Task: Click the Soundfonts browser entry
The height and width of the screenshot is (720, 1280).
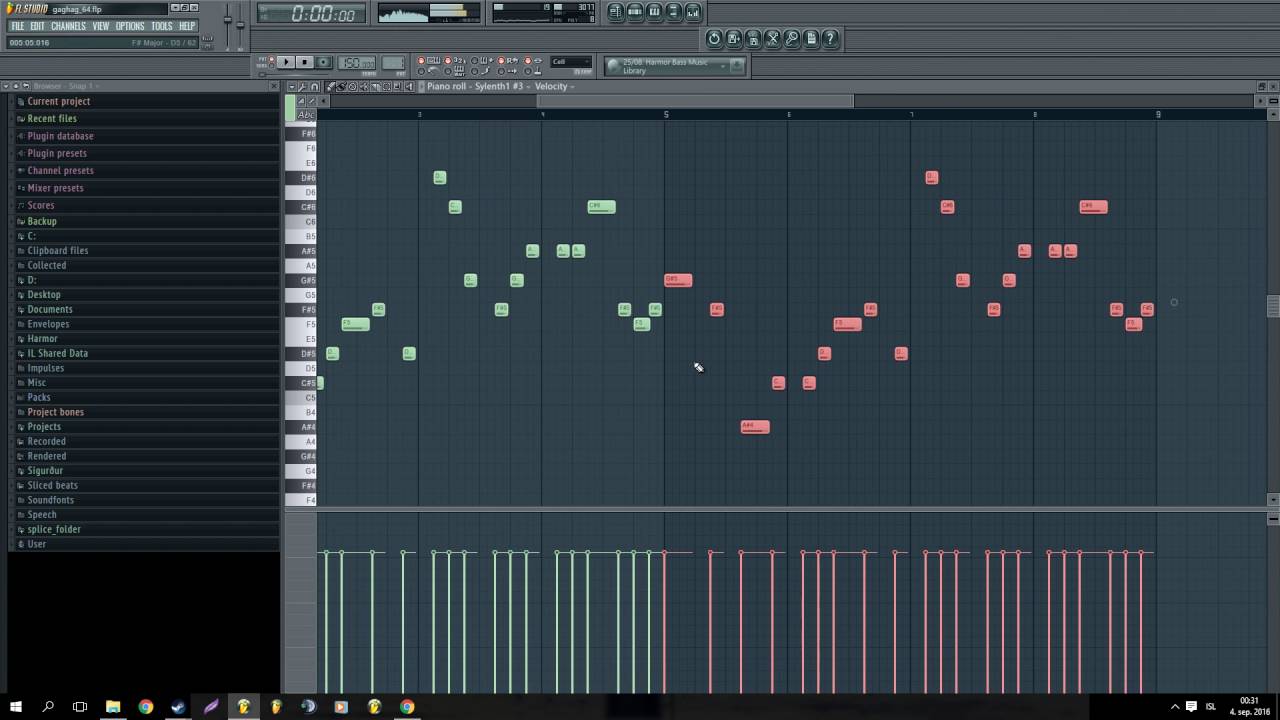Action: [51, 500]
